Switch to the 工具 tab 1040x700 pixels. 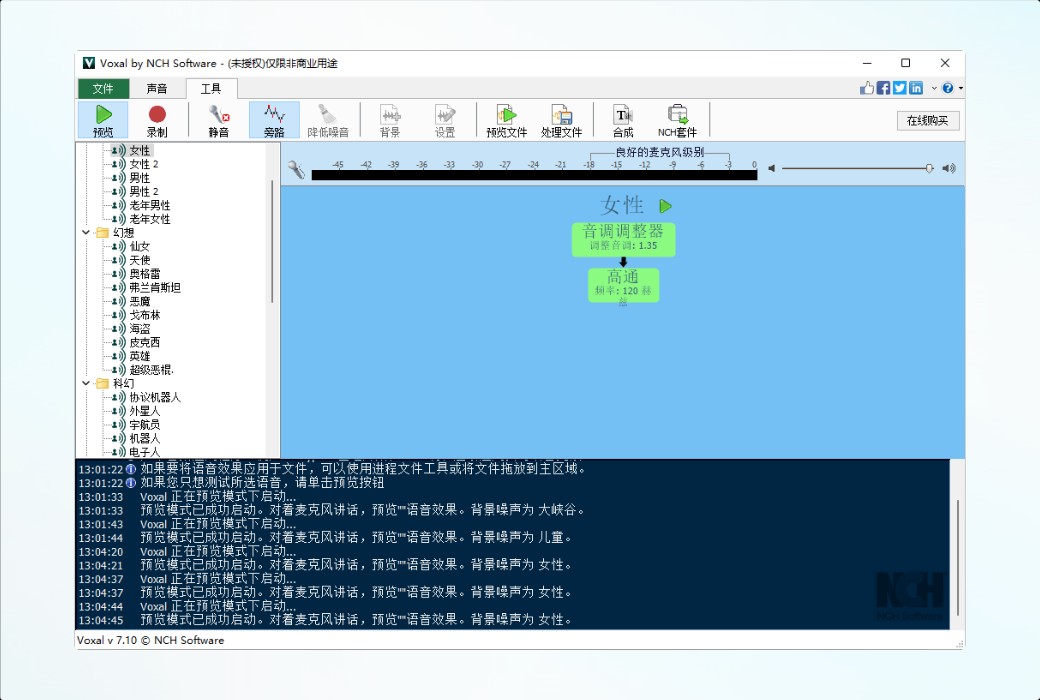point(211,88)
